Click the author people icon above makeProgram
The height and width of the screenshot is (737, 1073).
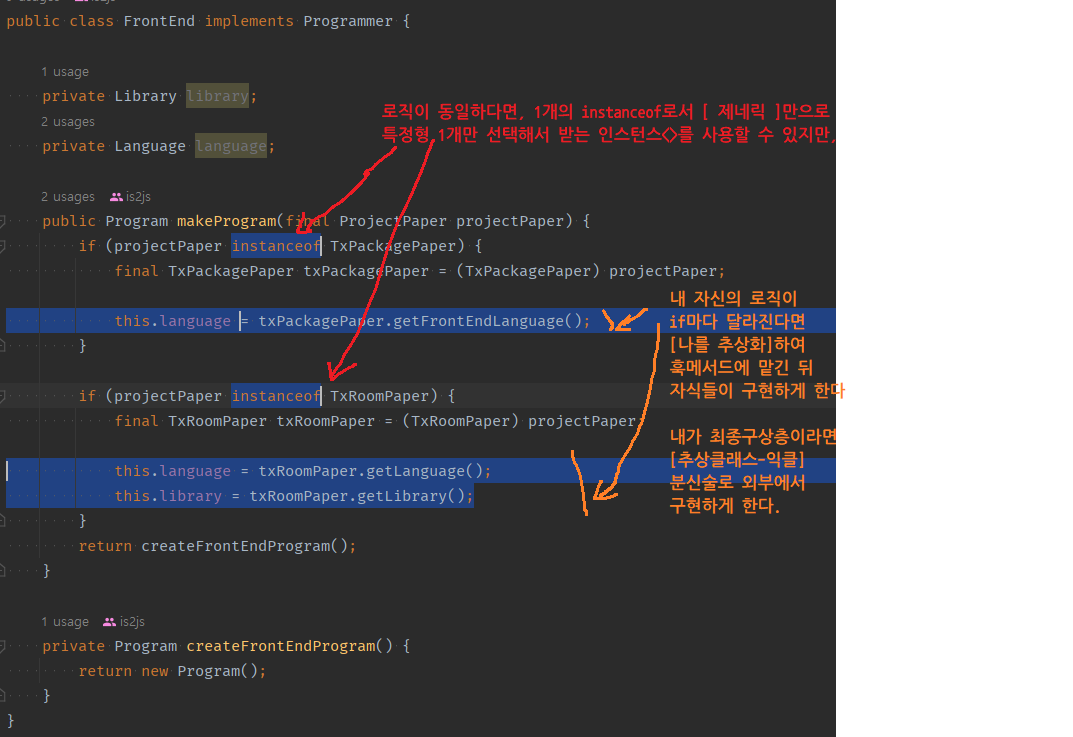click(116, 197)
